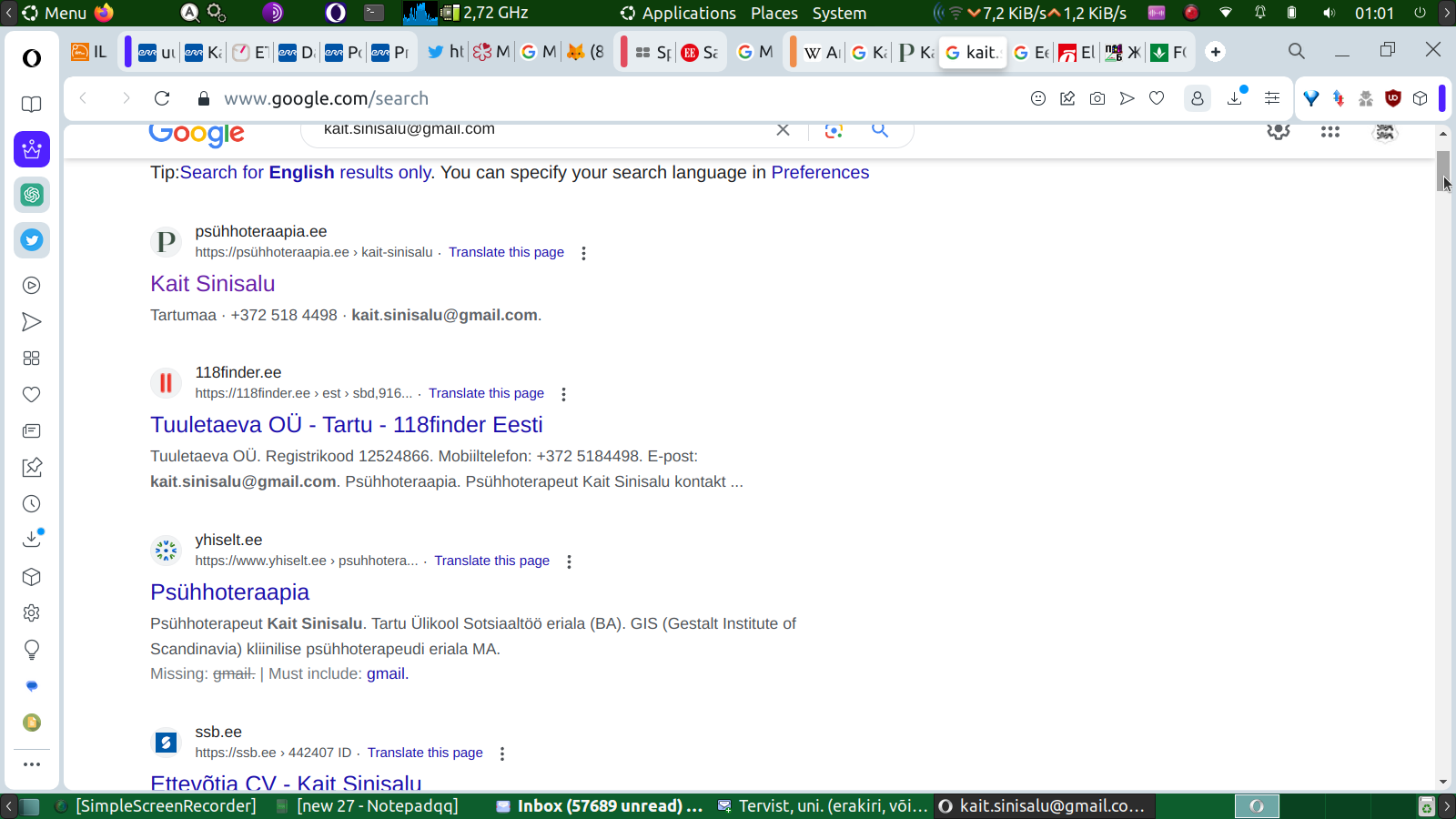Open Google apps grid
Screen dimensions: 1456x819
(1330, 132)
